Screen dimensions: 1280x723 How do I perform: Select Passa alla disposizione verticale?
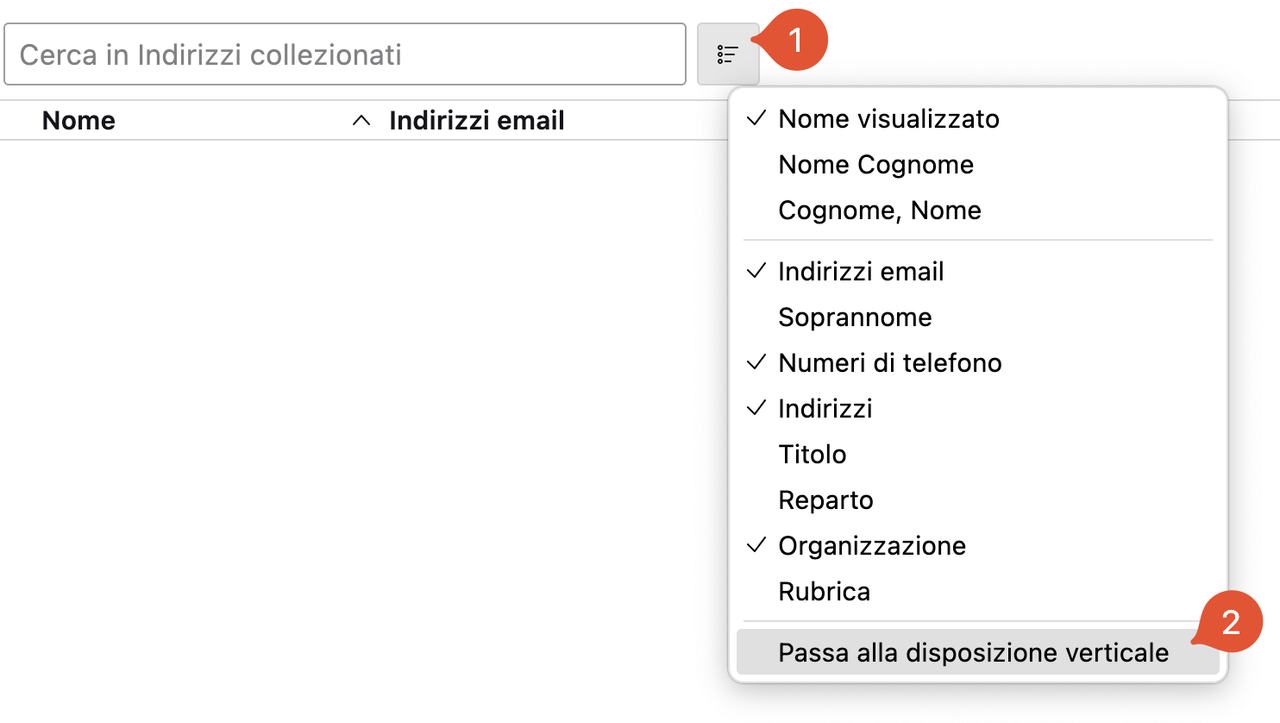(978, 653)
